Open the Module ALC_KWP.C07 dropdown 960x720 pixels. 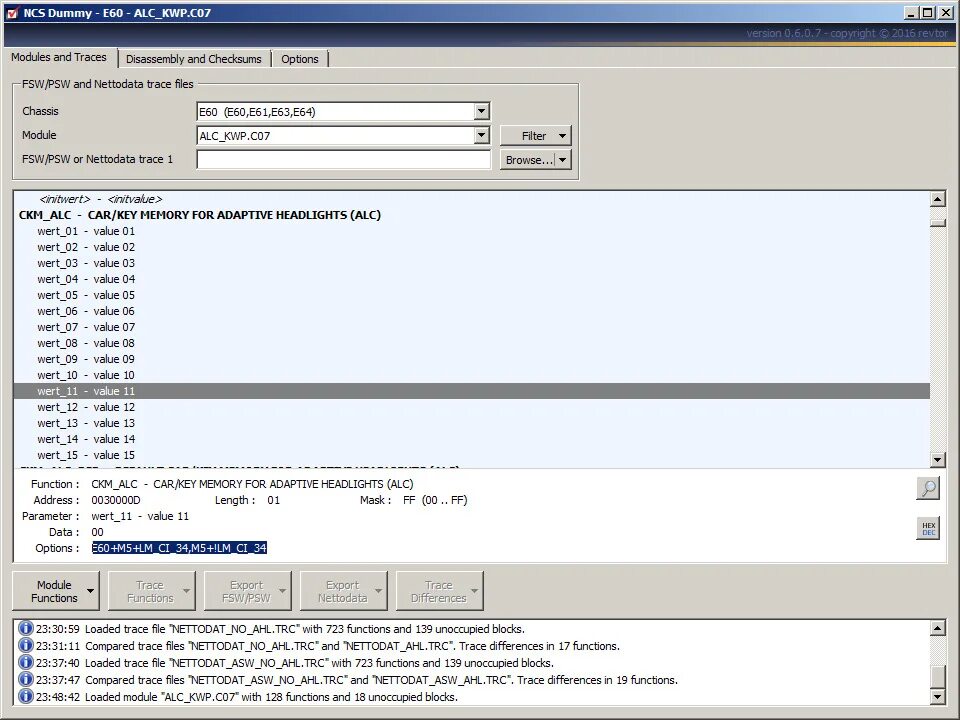482,135
